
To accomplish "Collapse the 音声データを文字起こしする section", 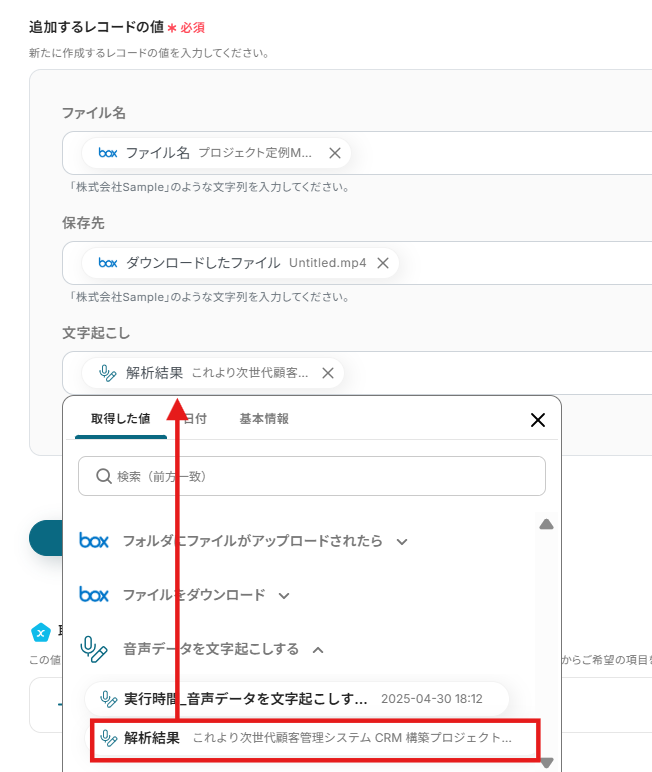I will (x=318, y=649).
